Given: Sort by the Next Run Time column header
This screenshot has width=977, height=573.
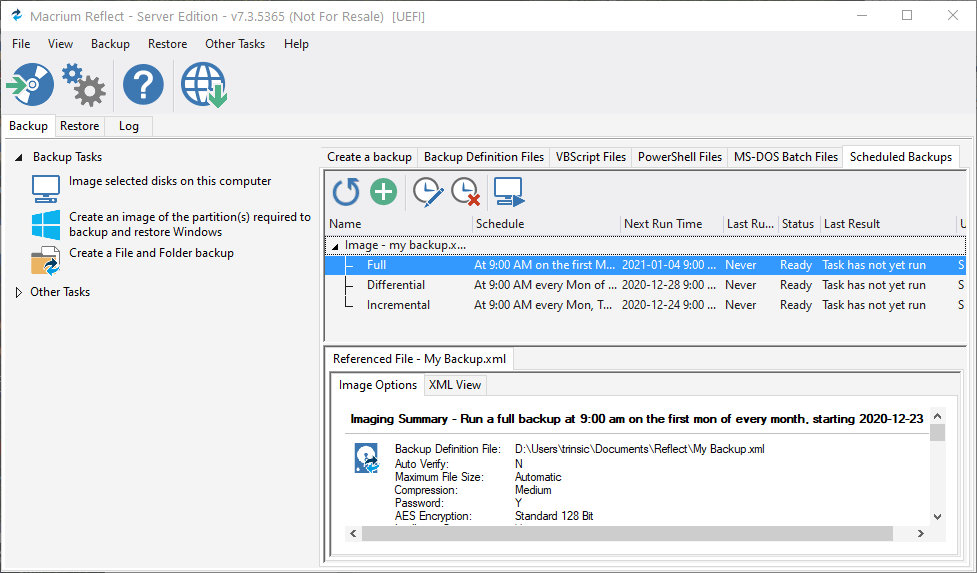Looking at the screenshot, I should [672, 224].
